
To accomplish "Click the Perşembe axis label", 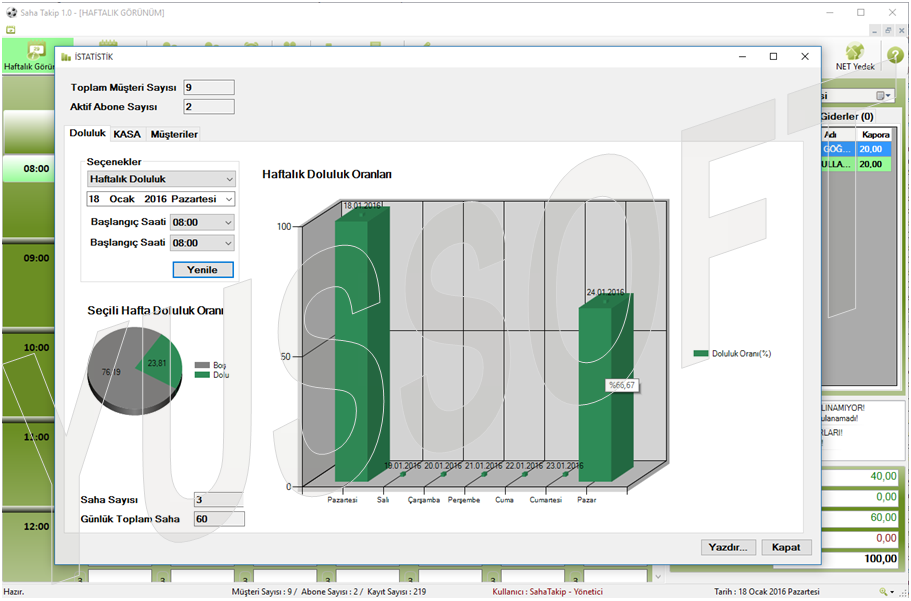I will tap(464, 500).
